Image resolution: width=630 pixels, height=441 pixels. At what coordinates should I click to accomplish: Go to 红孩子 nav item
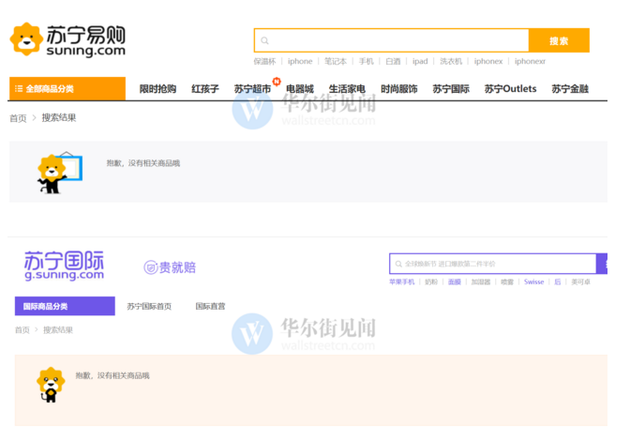coord(205,89)
